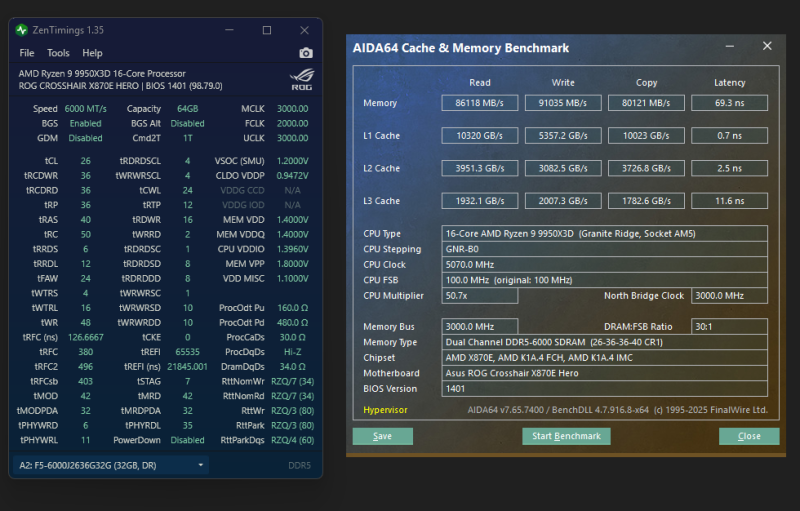
Task: Click L1 Cache Read value 10320 GB/s
Action: [480, 136]
